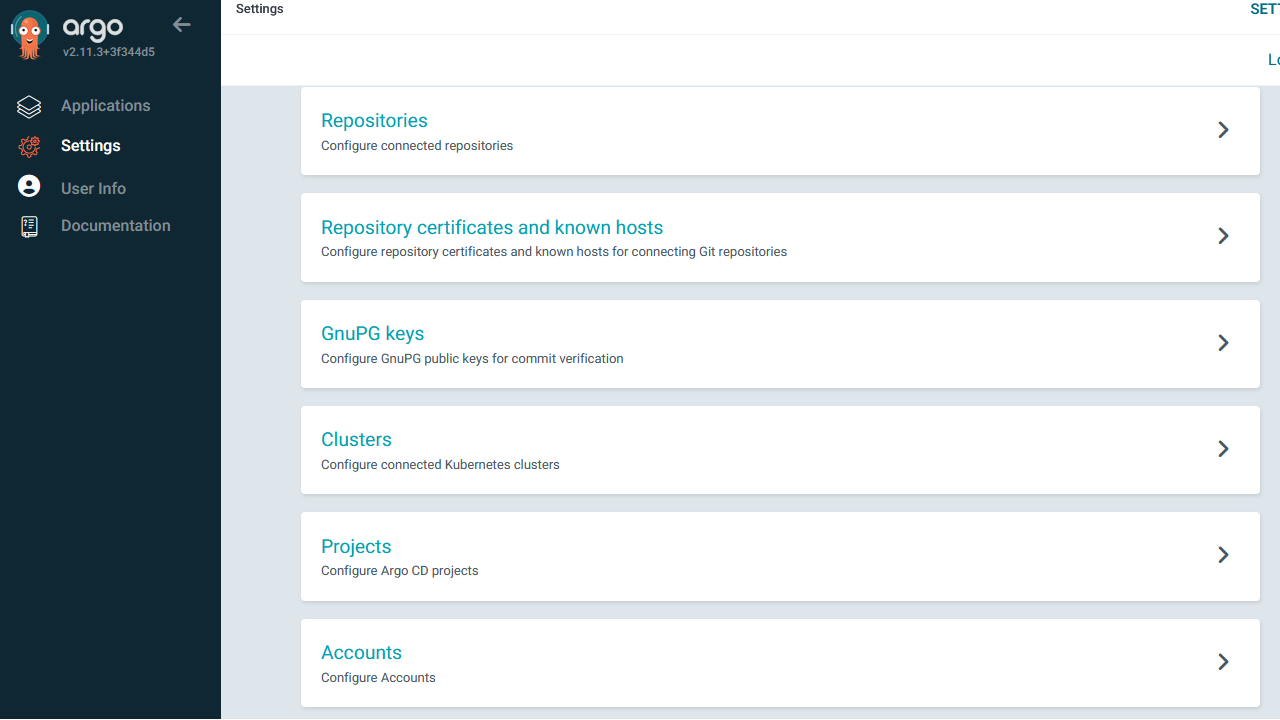Select User Info label in the sidebar

pyautogui.click(x=93, y=188)
